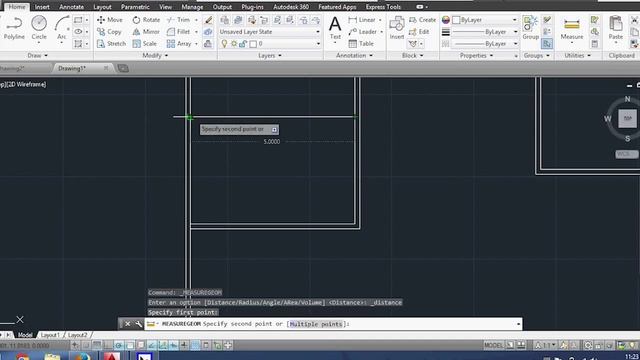Viewport: 640px width, 360px height.
Task: Toggle layer lock padlock icon
Action: point(243,44)
